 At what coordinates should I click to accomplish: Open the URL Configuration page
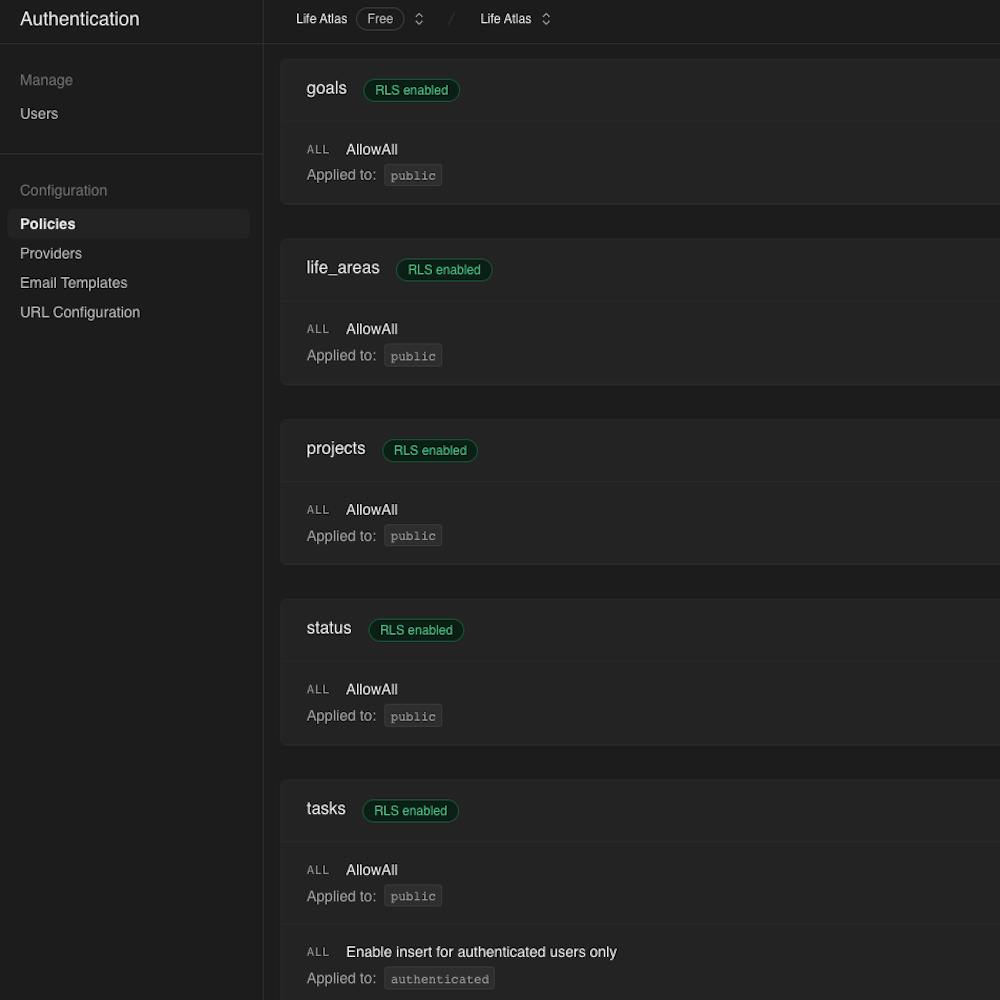point(80,312)
